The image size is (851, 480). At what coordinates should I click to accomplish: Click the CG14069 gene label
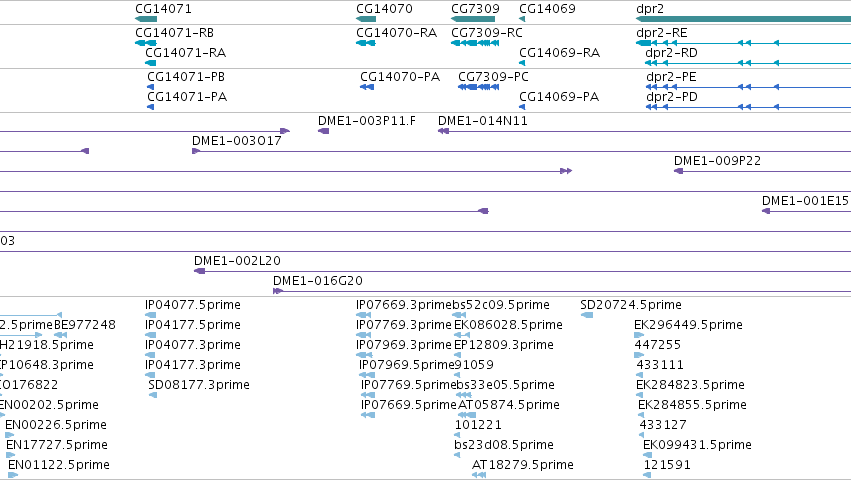coord(547,9)
